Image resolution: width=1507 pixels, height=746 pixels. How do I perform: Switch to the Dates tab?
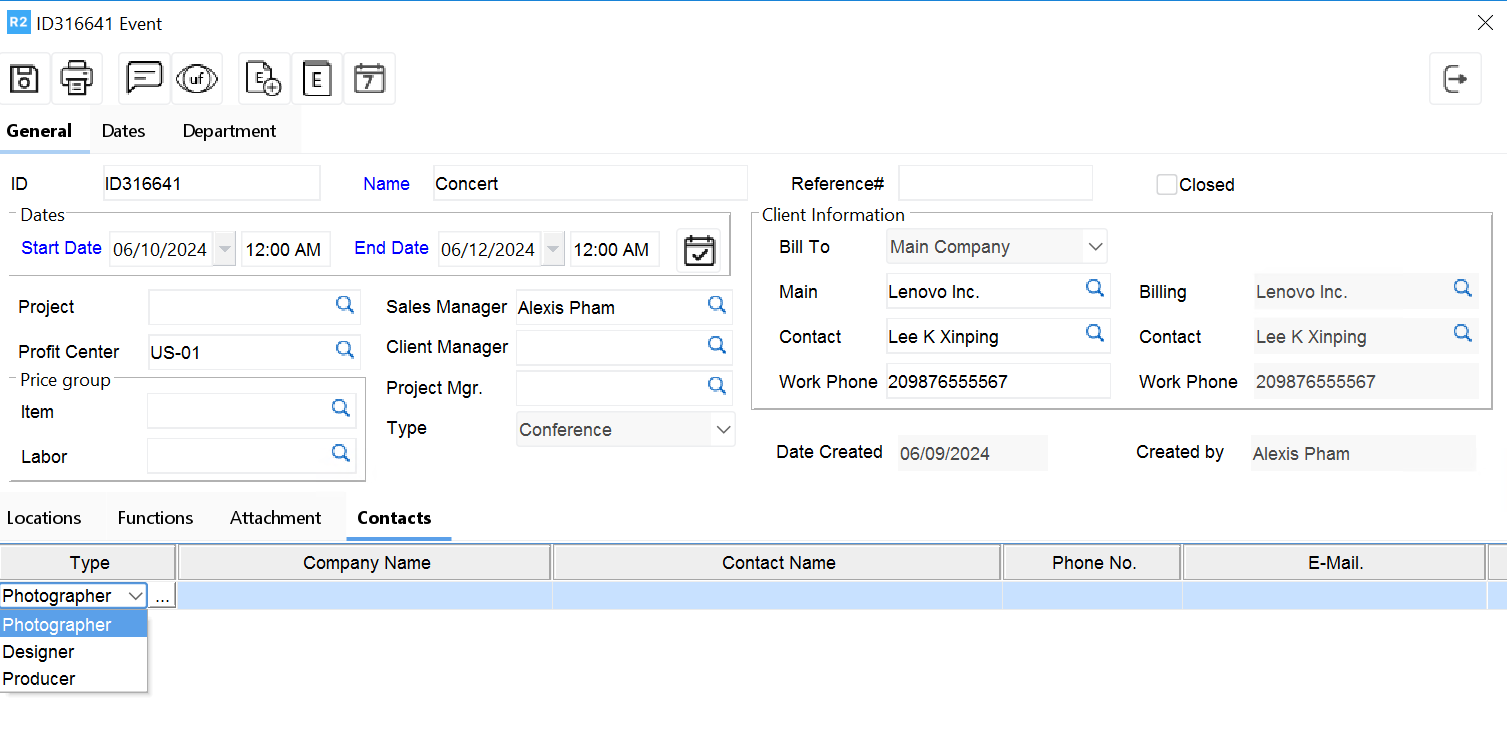[123, 130]
